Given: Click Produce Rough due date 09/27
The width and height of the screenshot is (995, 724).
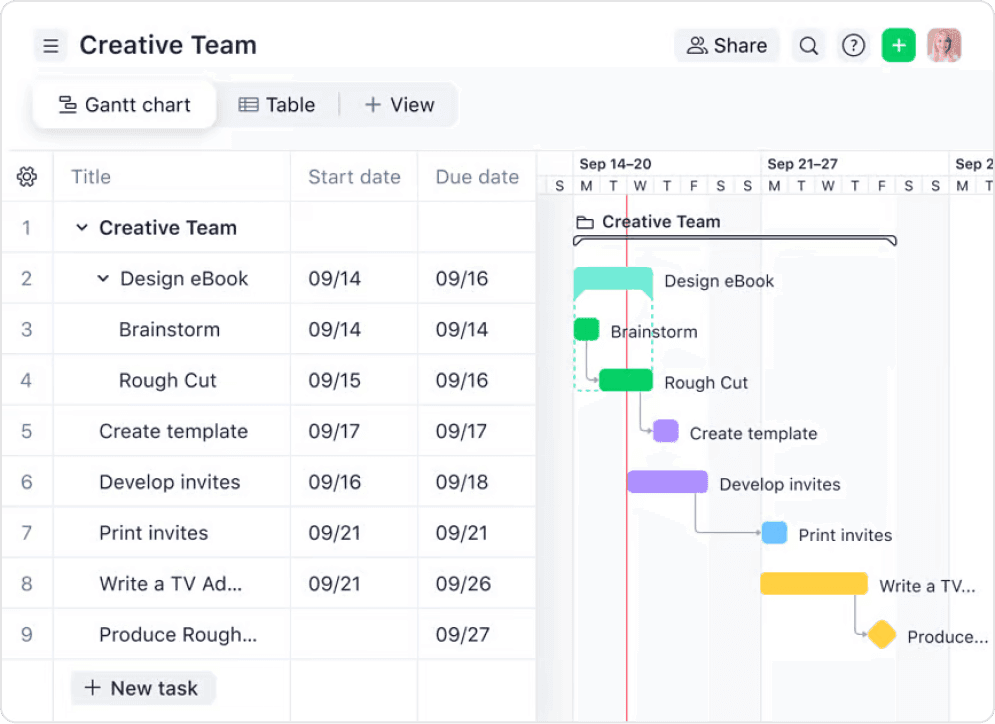Looking at the screenshot, I should pyautogui.click(x=463, y=634).
